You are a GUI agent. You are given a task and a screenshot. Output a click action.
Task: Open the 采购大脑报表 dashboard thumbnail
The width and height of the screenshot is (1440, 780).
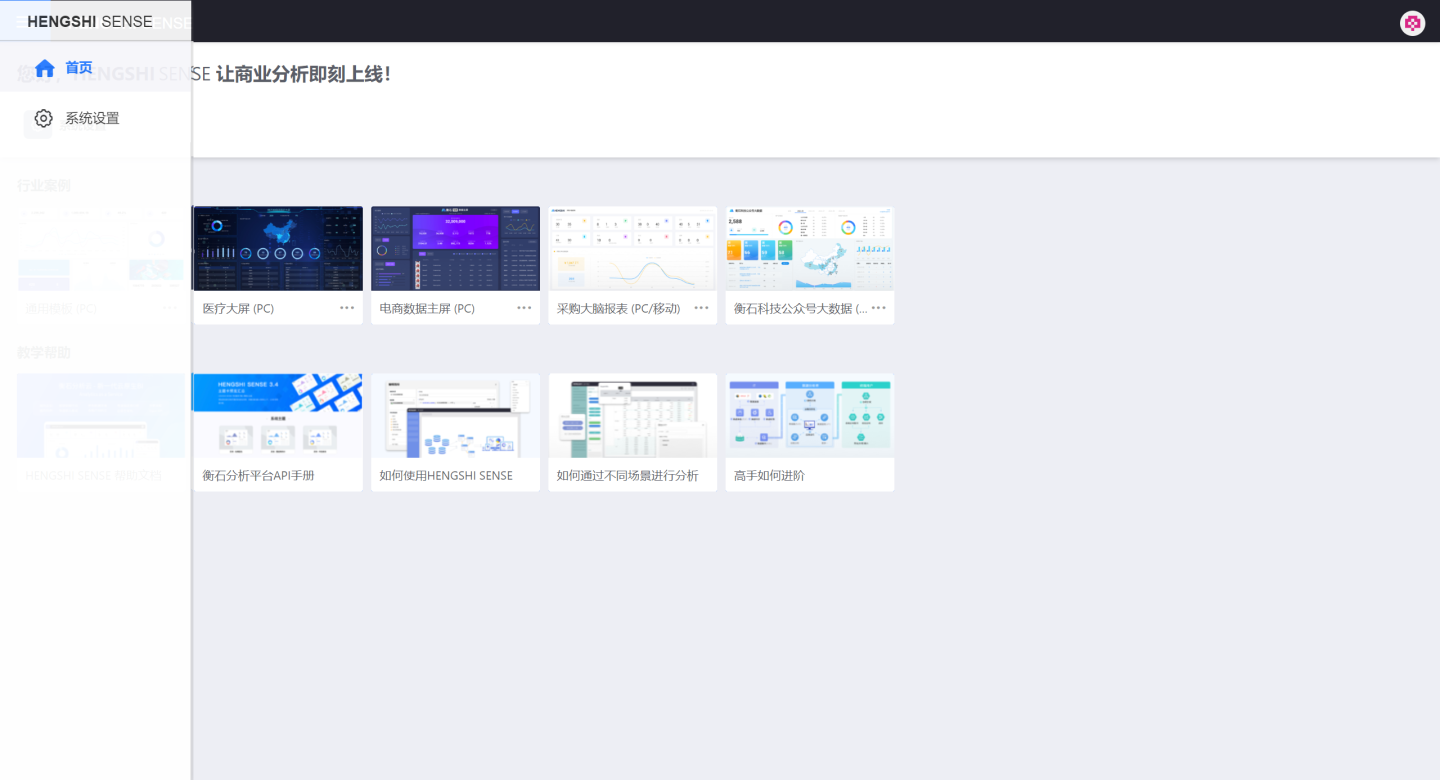pos(632,249)
